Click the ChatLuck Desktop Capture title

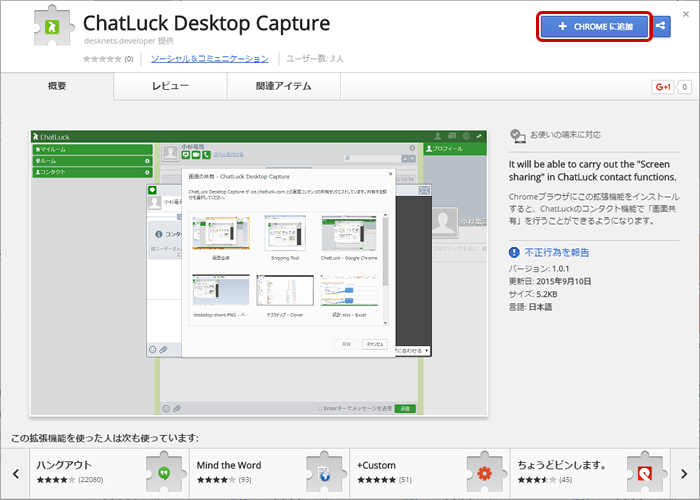click(206, 23)
